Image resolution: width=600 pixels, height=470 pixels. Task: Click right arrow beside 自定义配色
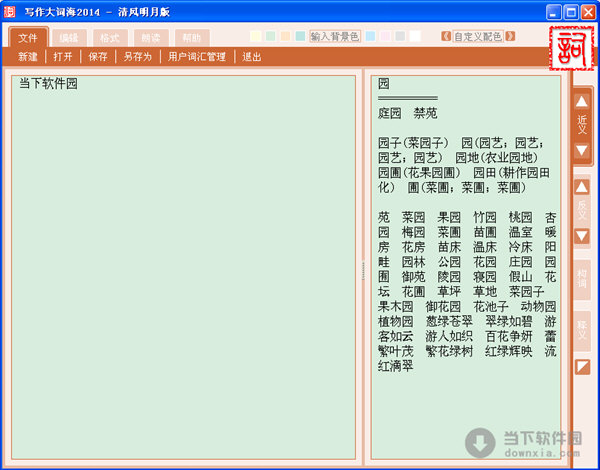point(510,37)
